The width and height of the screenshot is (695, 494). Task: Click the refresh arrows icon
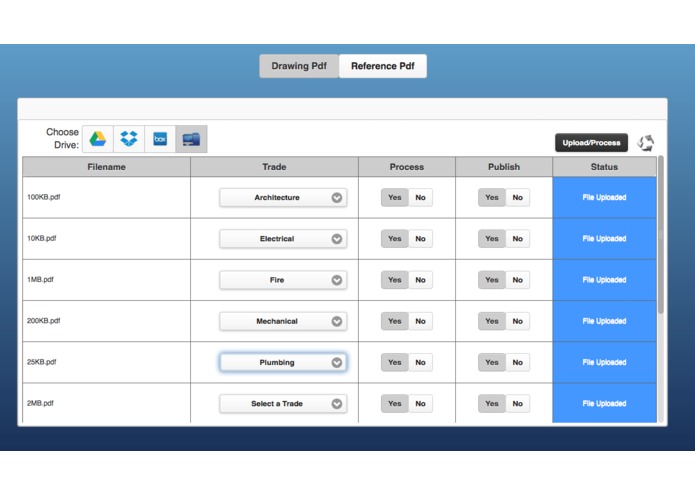pos(646,143)
